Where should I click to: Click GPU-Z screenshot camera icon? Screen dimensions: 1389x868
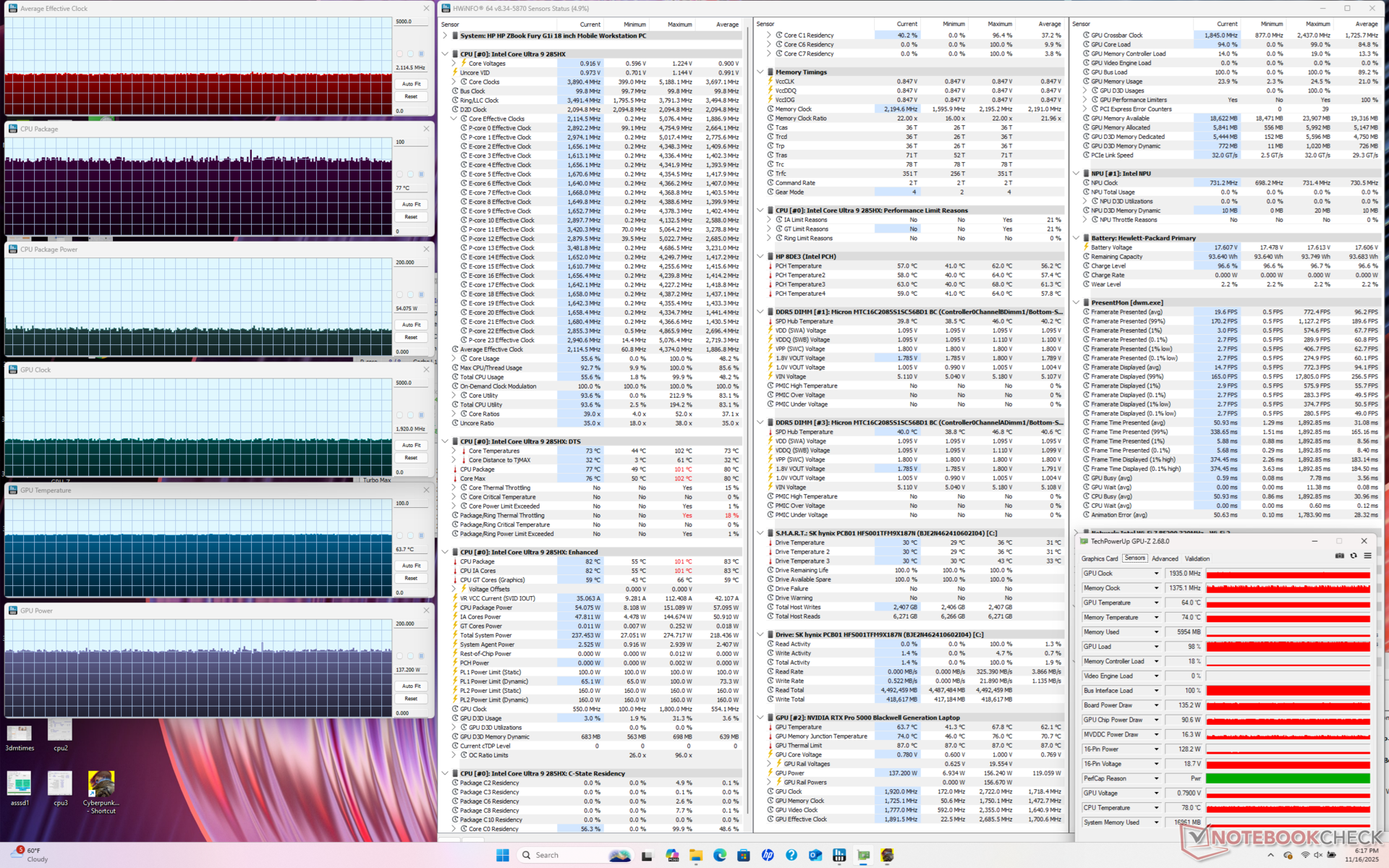pos(1340,556)
